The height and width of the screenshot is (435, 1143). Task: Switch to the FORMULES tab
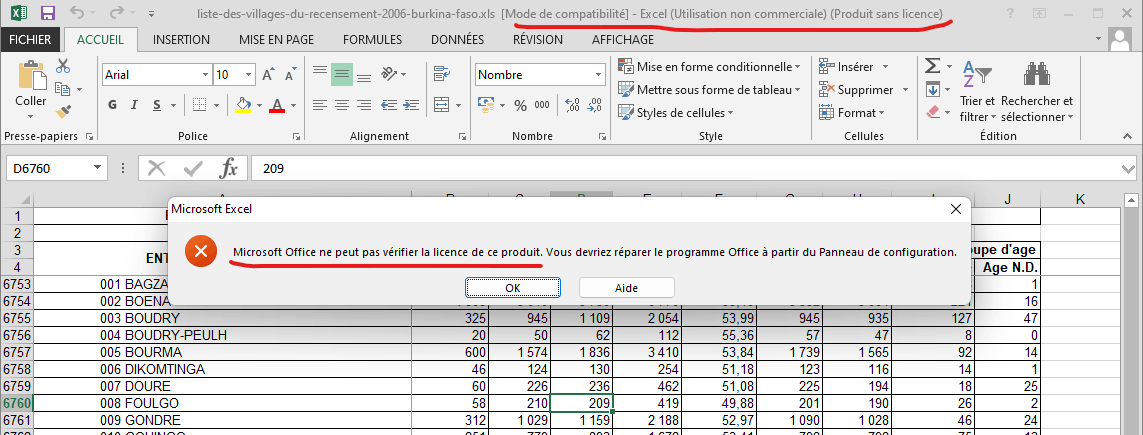coord(372,40)
